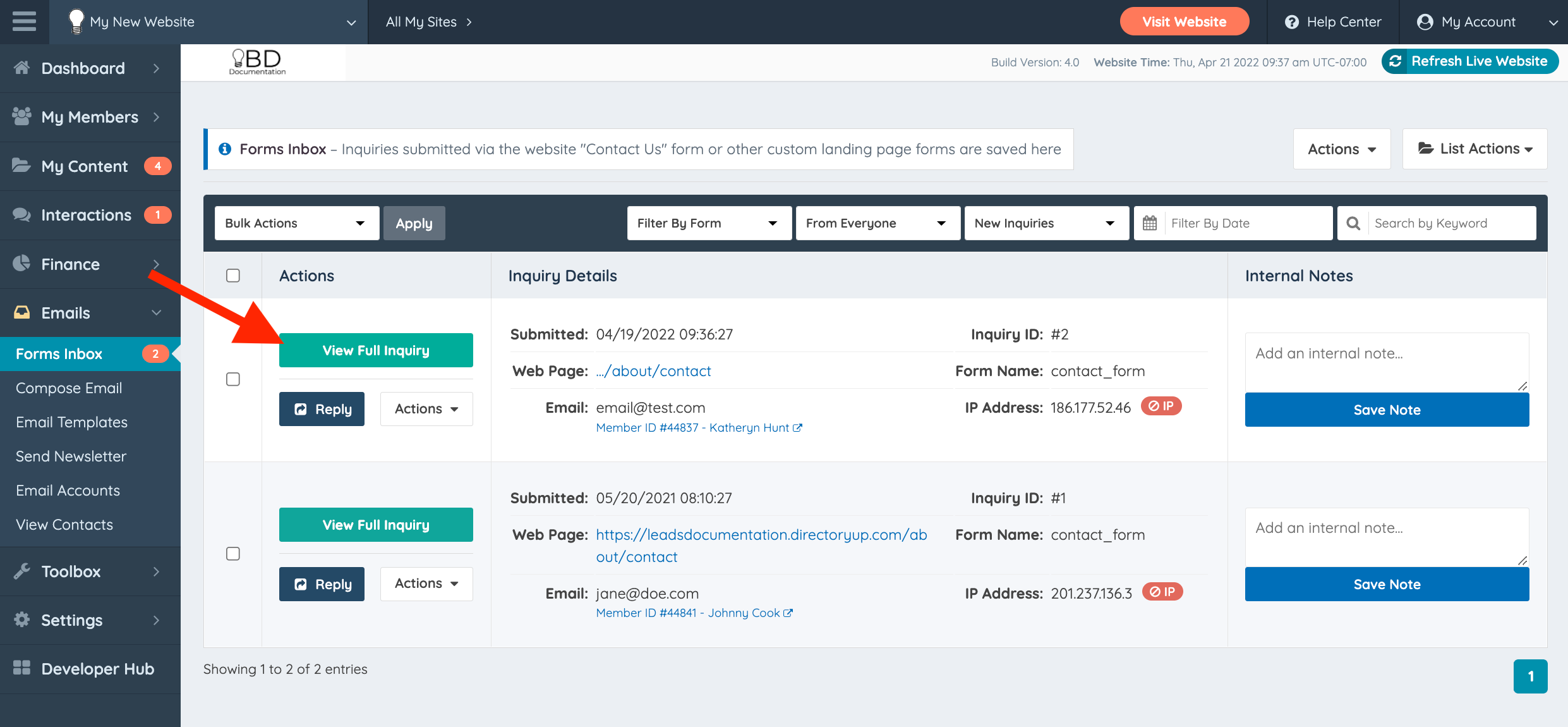Click the BD Documentation logo

click(x=257, y=62)
